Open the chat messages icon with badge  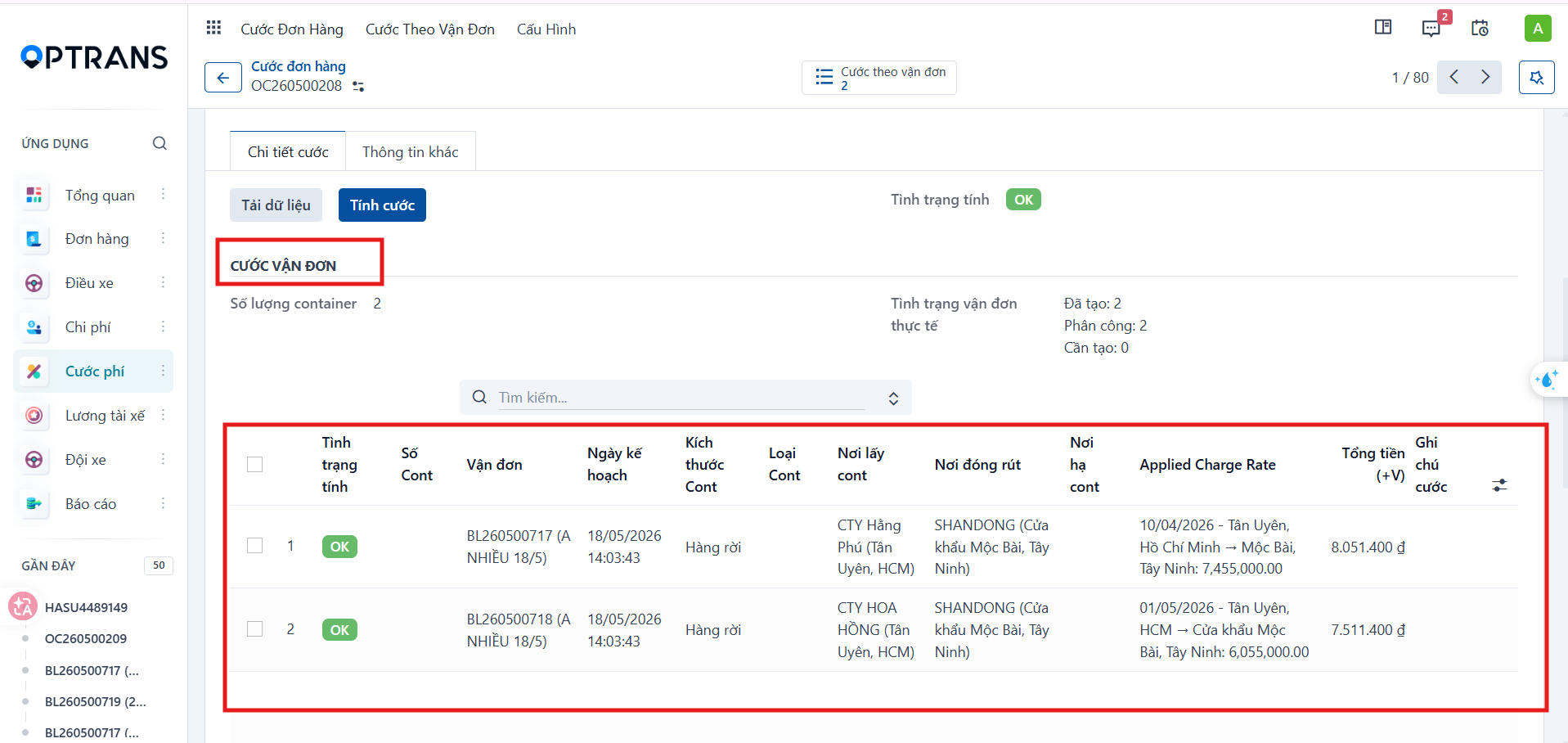click(x=1431, y=29)
